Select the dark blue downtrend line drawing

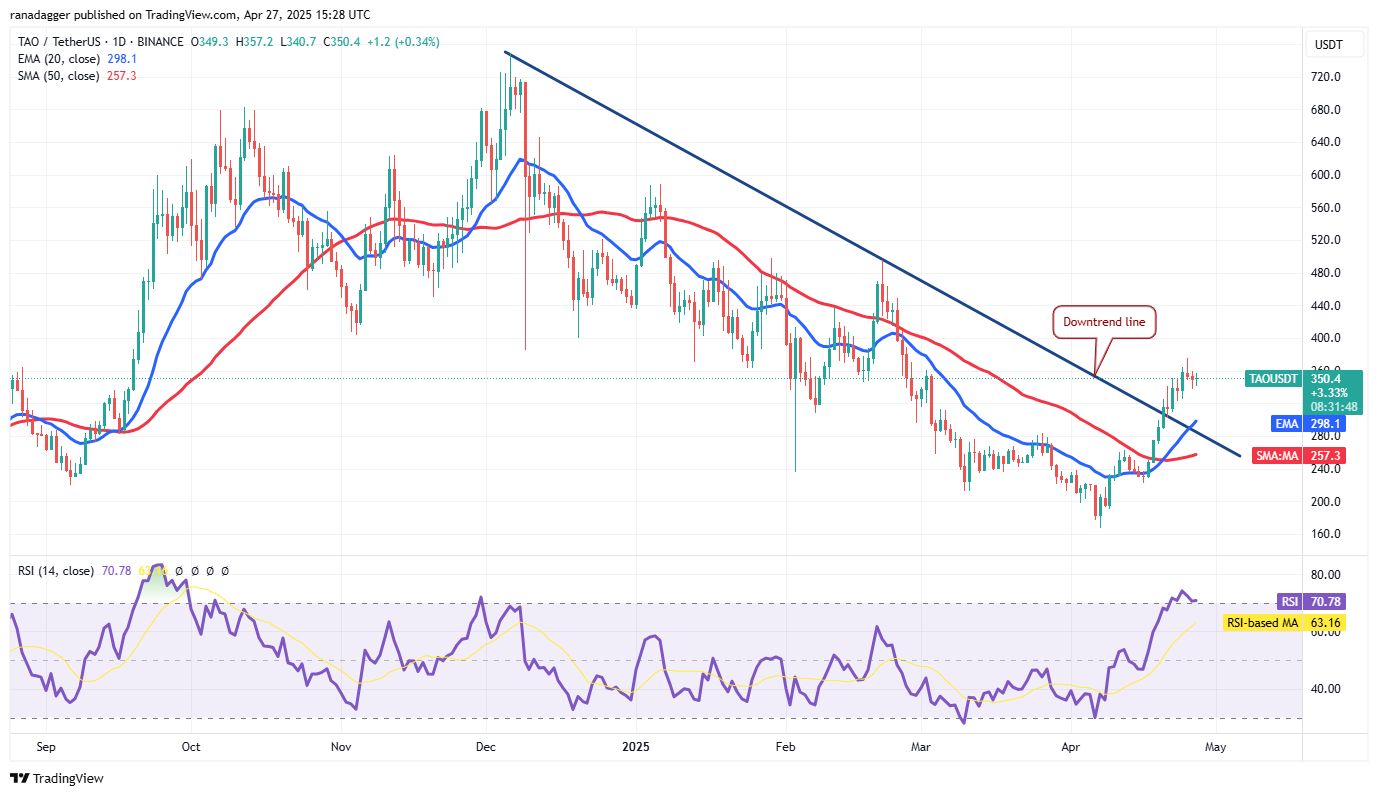[872, 253]
